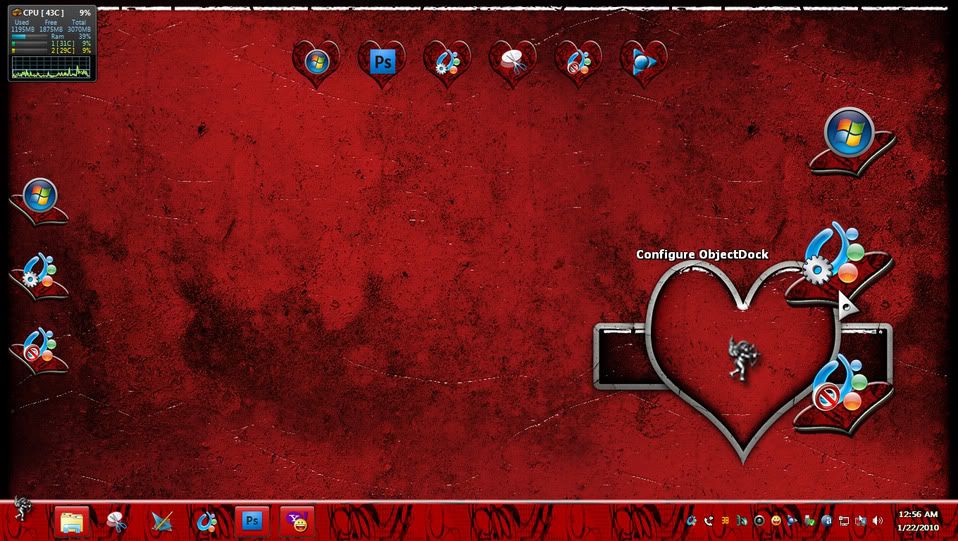958x541 pixels.
Task: Click the round black camera tray icon
Action: point(759,521)
